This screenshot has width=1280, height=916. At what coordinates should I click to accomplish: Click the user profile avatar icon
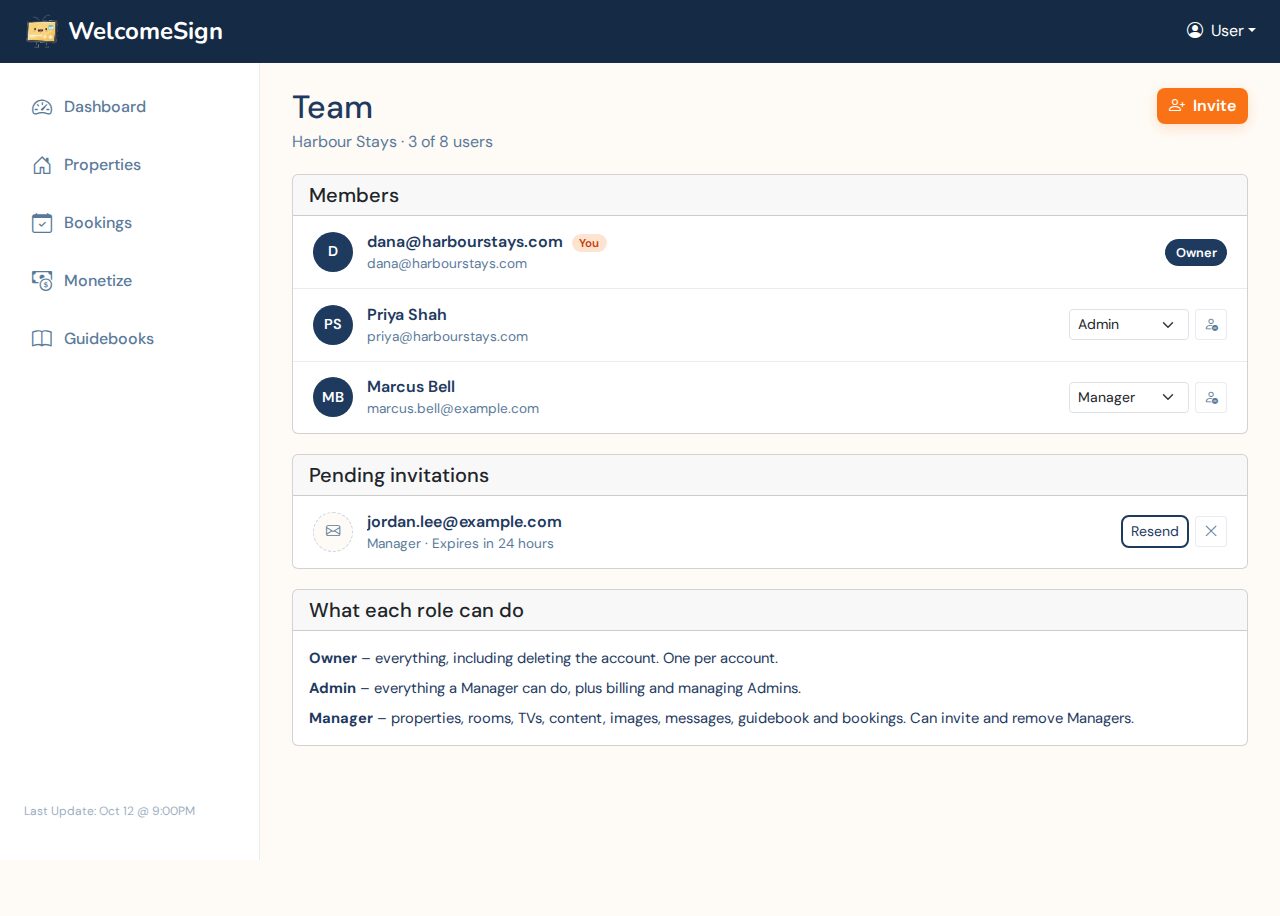pyautogui.click(x=1195, y=30)
